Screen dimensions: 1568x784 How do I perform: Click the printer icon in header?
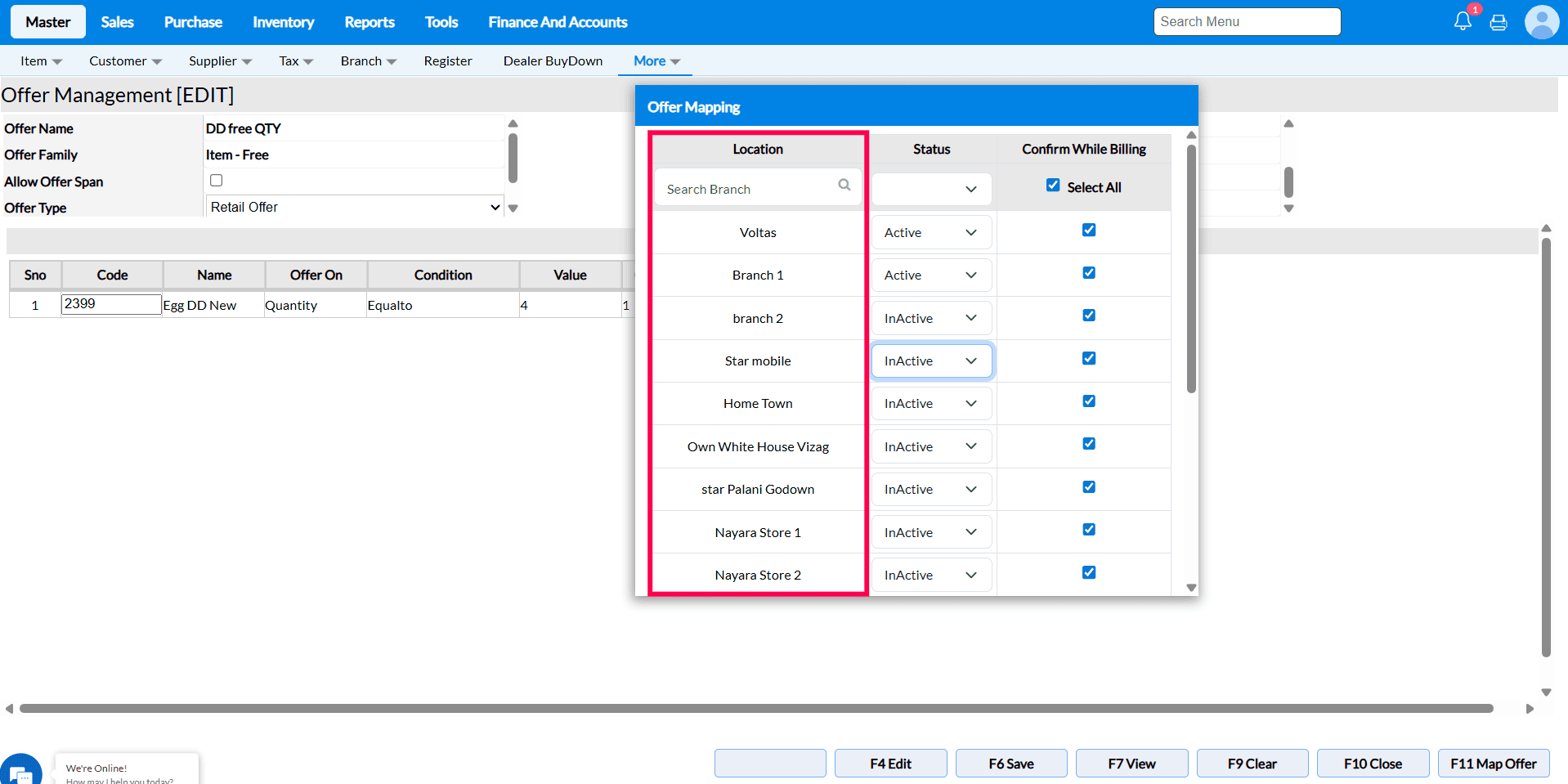click(x=1499, y=23)
